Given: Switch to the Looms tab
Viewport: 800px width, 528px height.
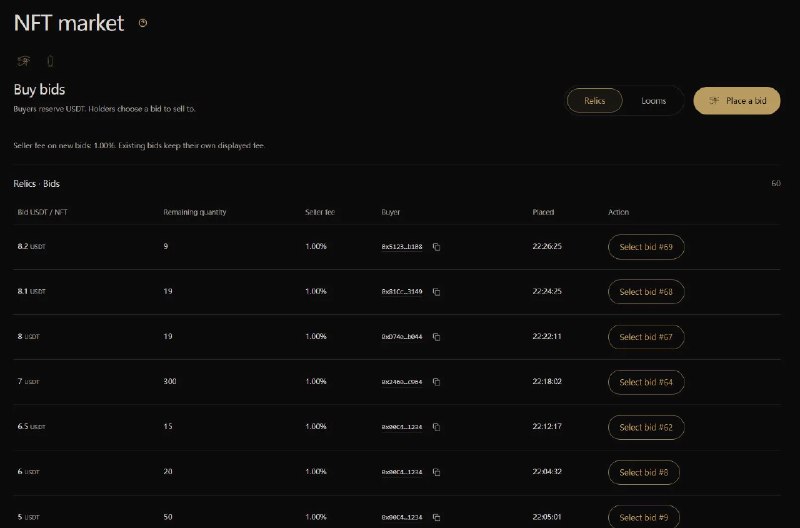Looking at the screenshot, I should click(x=654, y=100).
